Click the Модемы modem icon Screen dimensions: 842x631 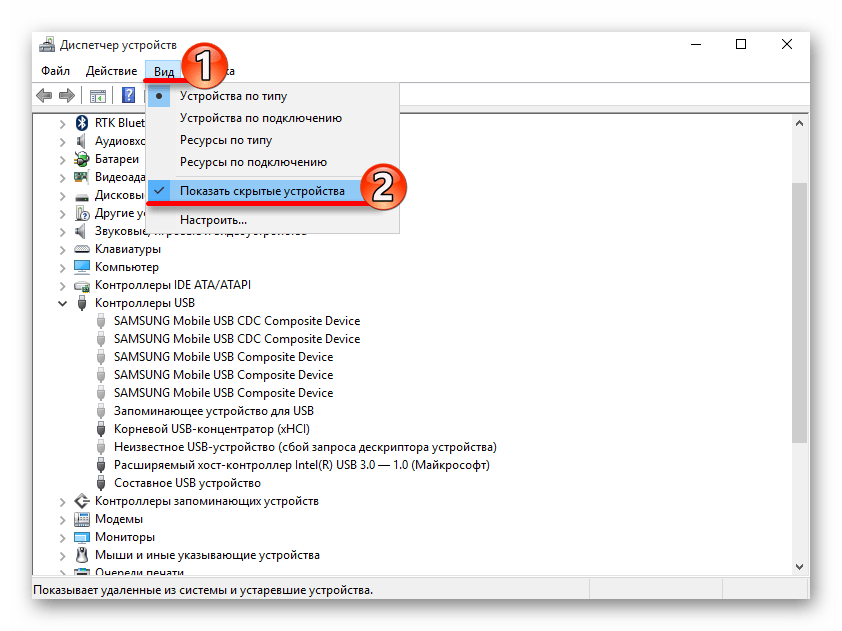pyautogui.click(x=82, y=519)
